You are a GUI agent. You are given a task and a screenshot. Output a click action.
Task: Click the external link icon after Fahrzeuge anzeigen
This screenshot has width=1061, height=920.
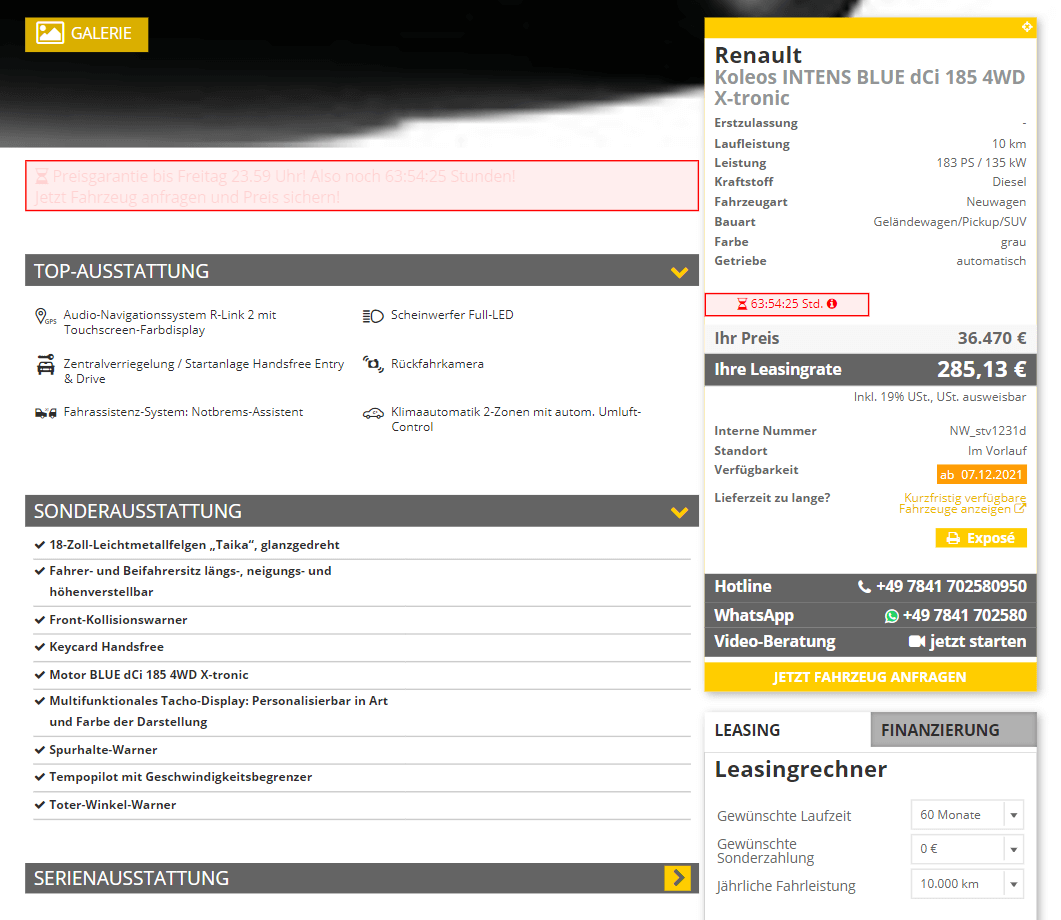1020,509
